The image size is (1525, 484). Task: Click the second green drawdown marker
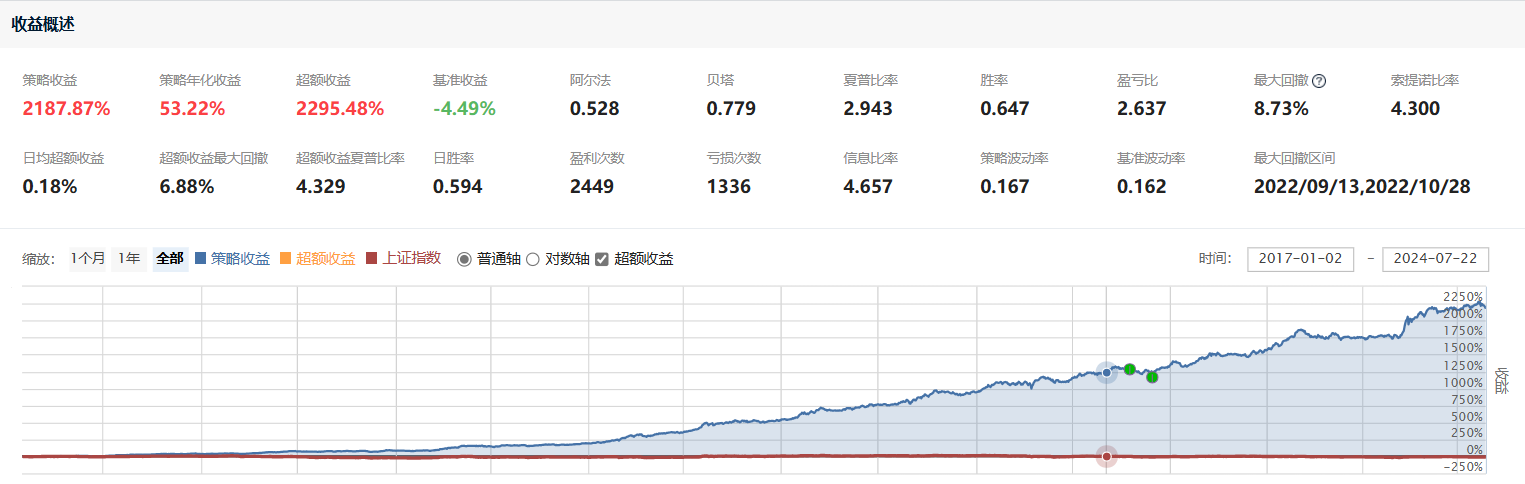[x=1152, y=377]
